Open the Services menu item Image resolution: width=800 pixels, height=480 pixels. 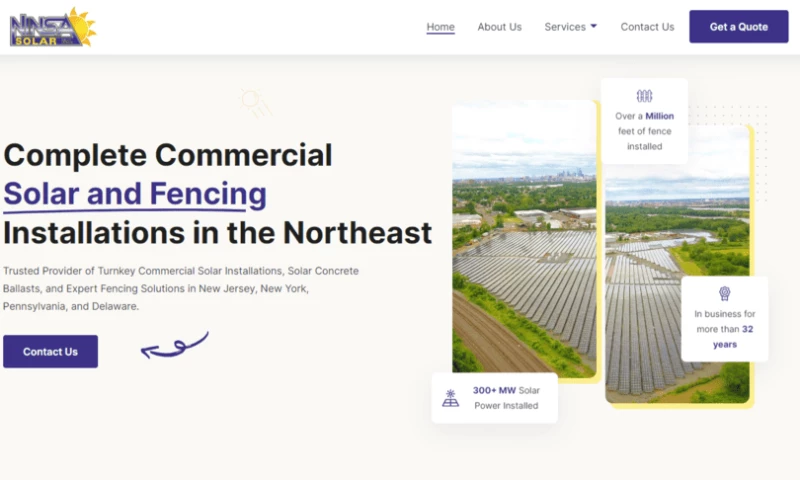(x=565, y=27)
